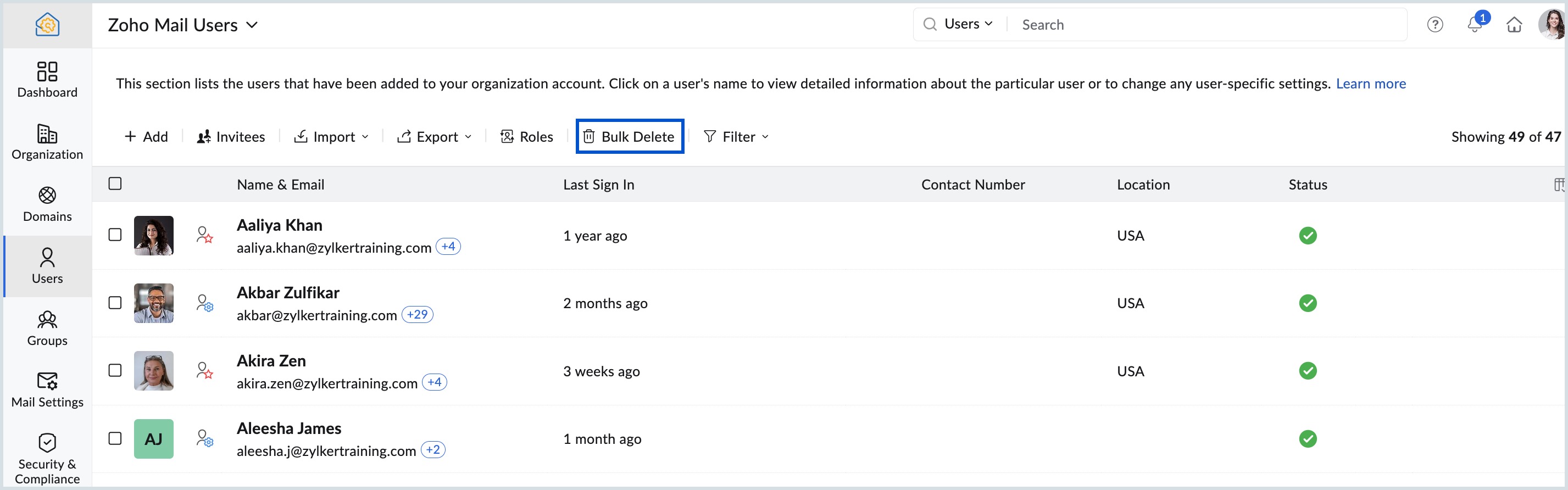
Task: Expand the +4 aliases badge for Aaliya Khan
Action: pyautogui.click(x=448, y=247)
